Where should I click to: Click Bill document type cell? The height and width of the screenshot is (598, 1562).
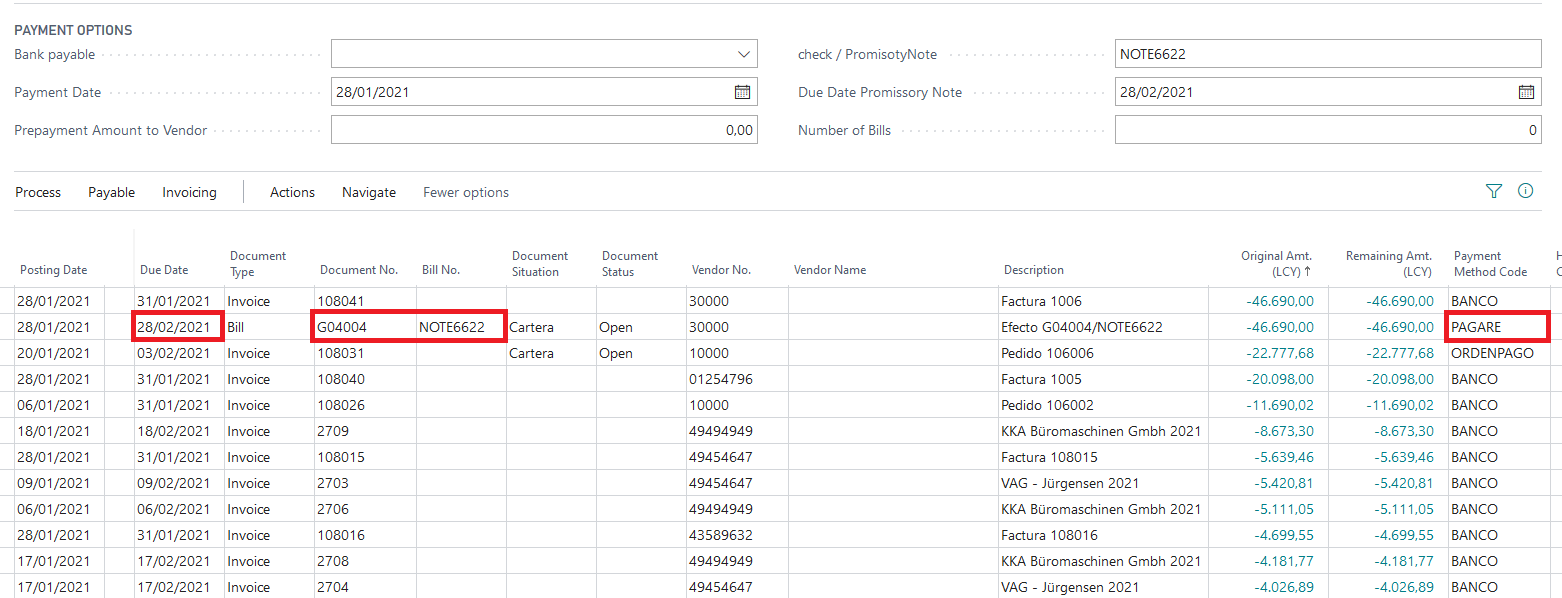point(237,327)
